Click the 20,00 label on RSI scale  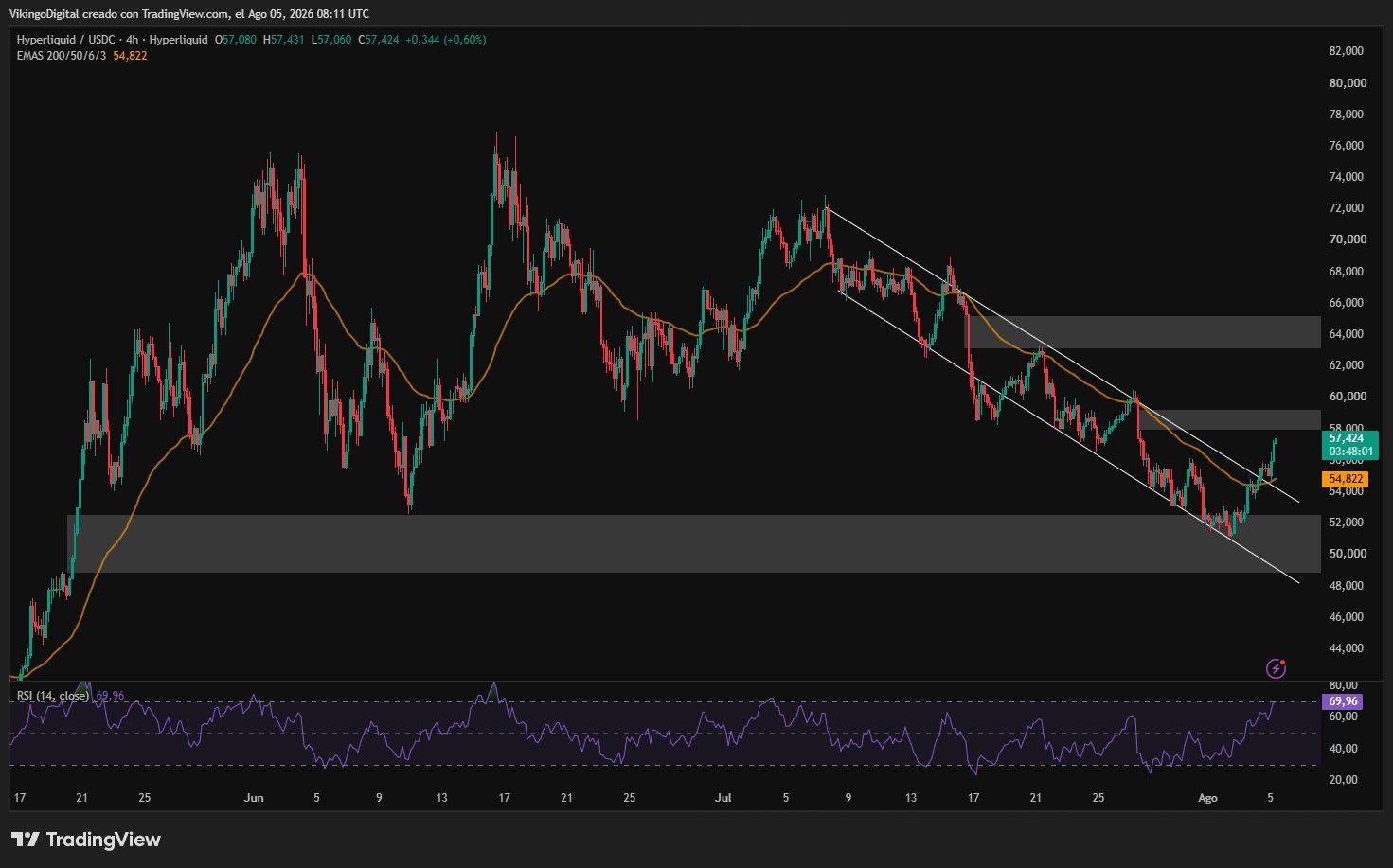pyautogui.click(x=1344, y=780)
